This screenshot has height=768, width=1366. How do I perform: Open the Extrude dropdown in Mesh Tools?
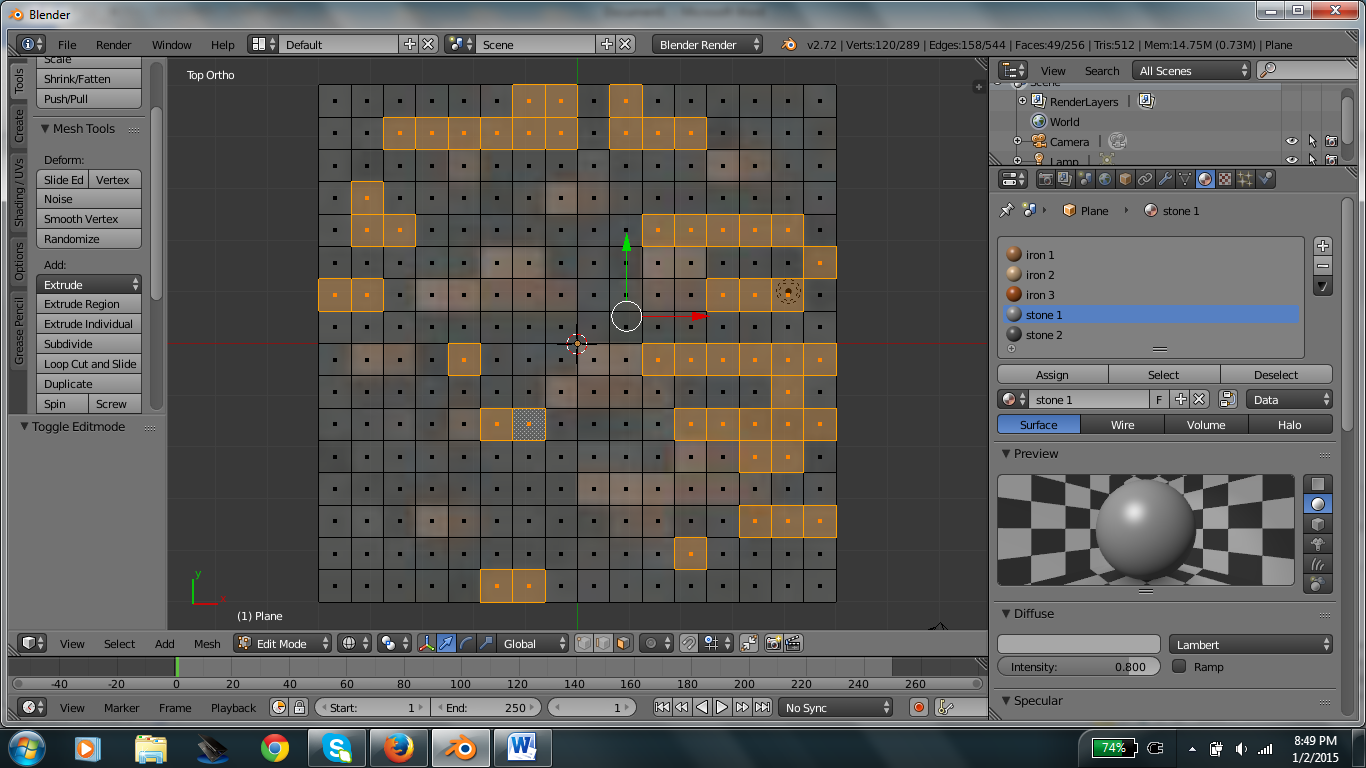tap(89, 284)
